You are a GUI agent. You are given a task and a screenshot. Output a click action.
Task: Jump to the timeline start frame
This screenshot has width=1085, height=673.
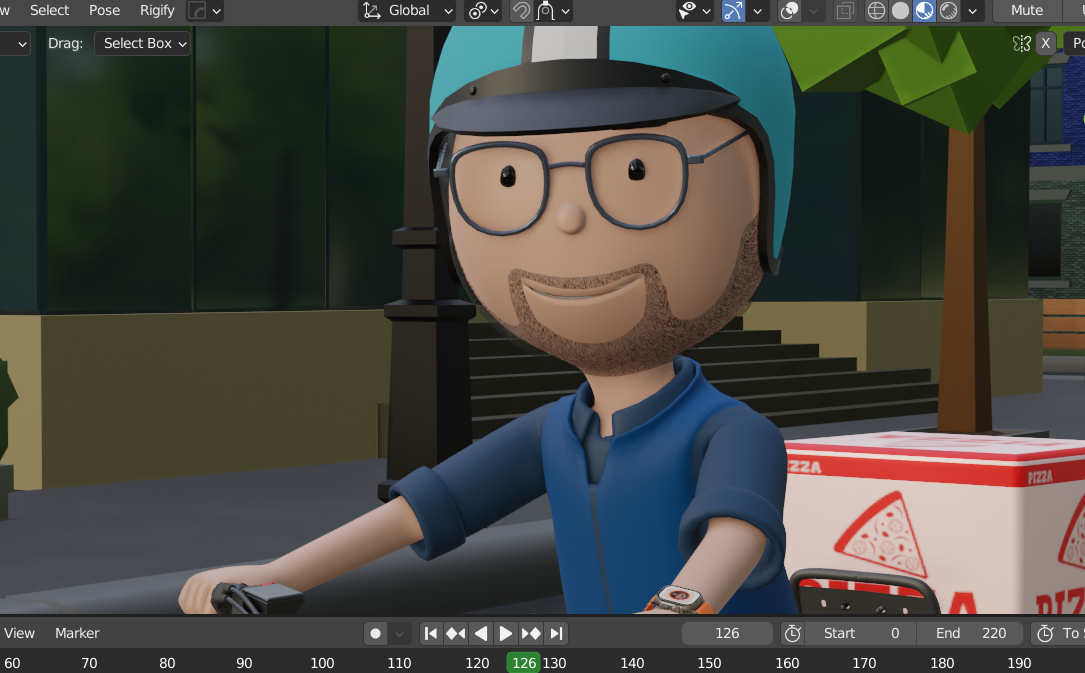click(x=430, y=633)
